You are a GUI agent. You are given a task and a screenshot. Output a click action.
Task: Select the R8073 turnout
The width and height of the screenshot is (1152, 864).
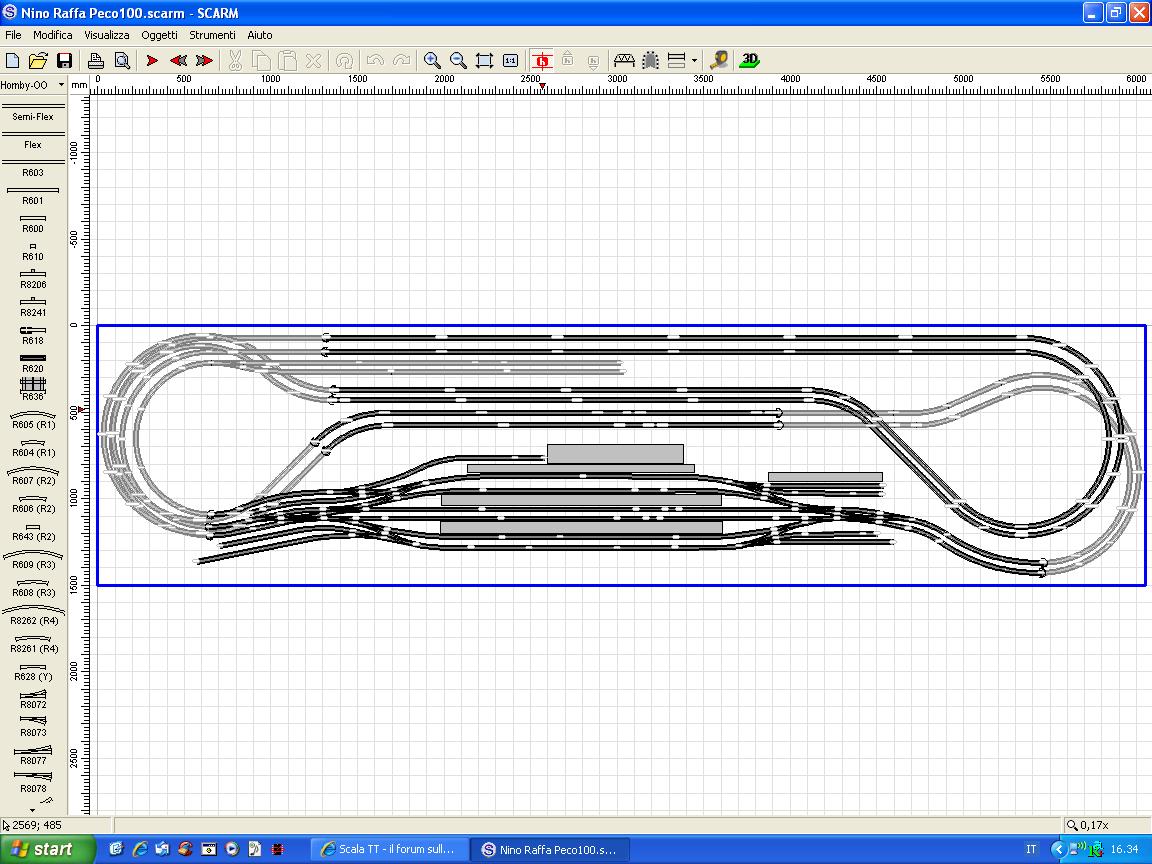pos(33,727)
